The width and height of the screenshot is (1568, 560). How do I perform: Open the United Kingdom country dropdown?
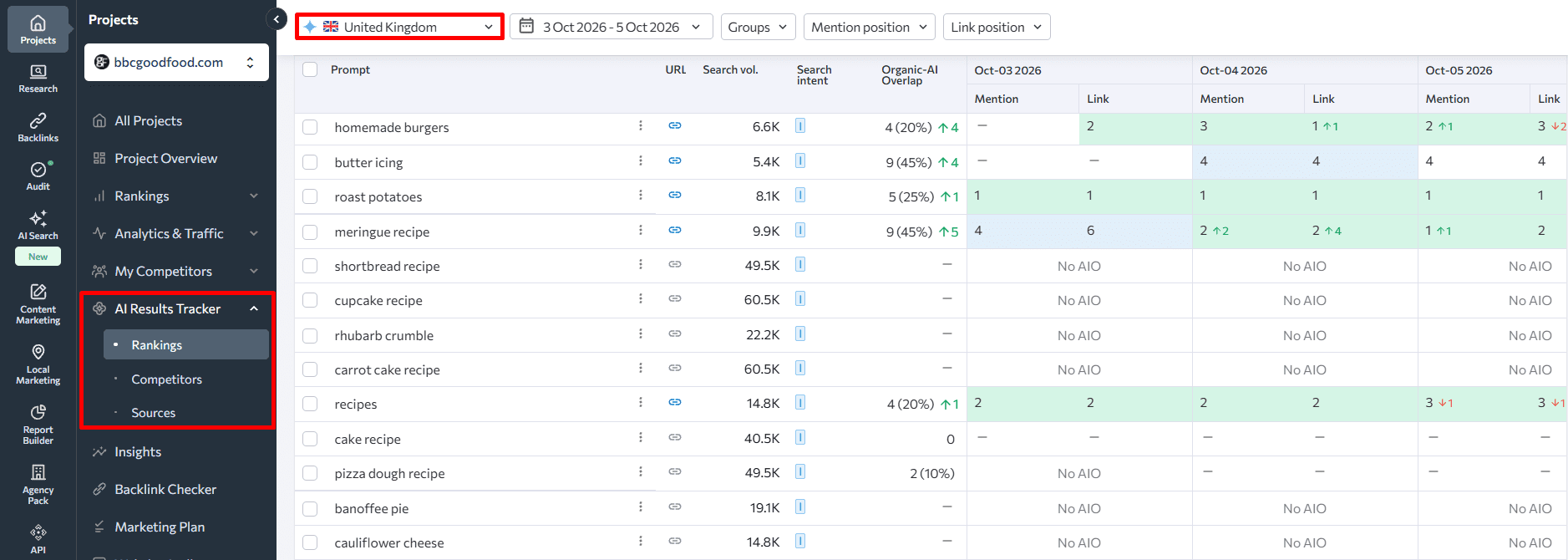[x=399, y=27]
